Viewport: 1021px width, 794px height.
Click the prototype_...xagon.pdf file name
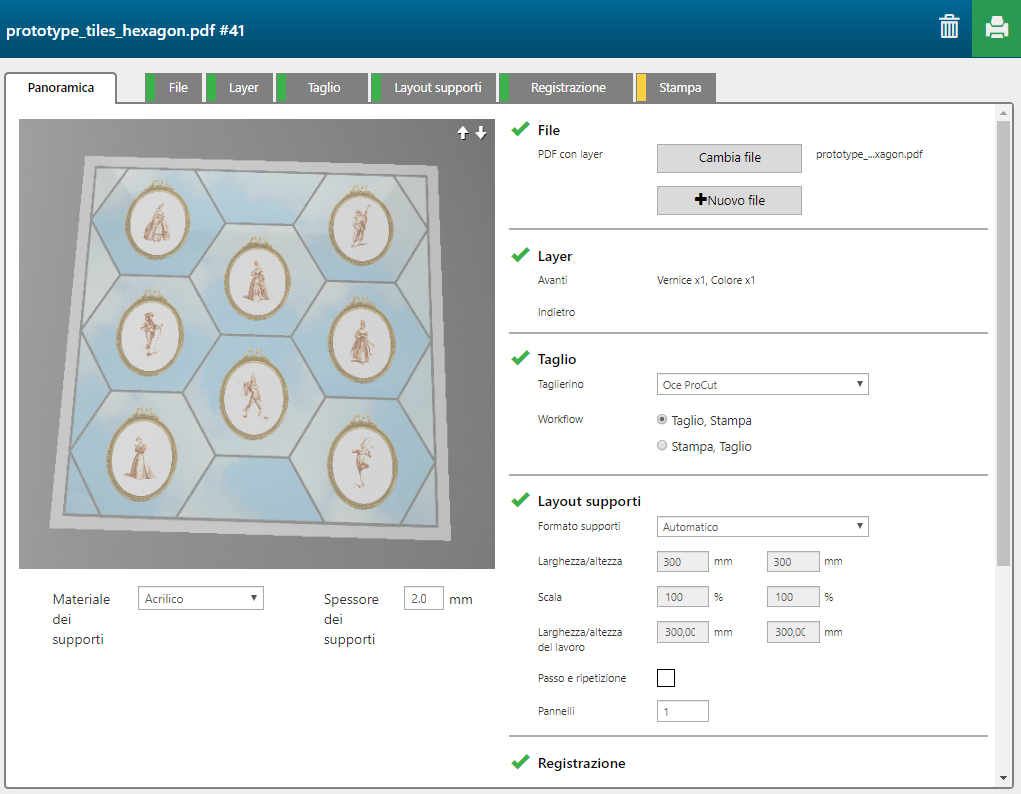[869, 154]
